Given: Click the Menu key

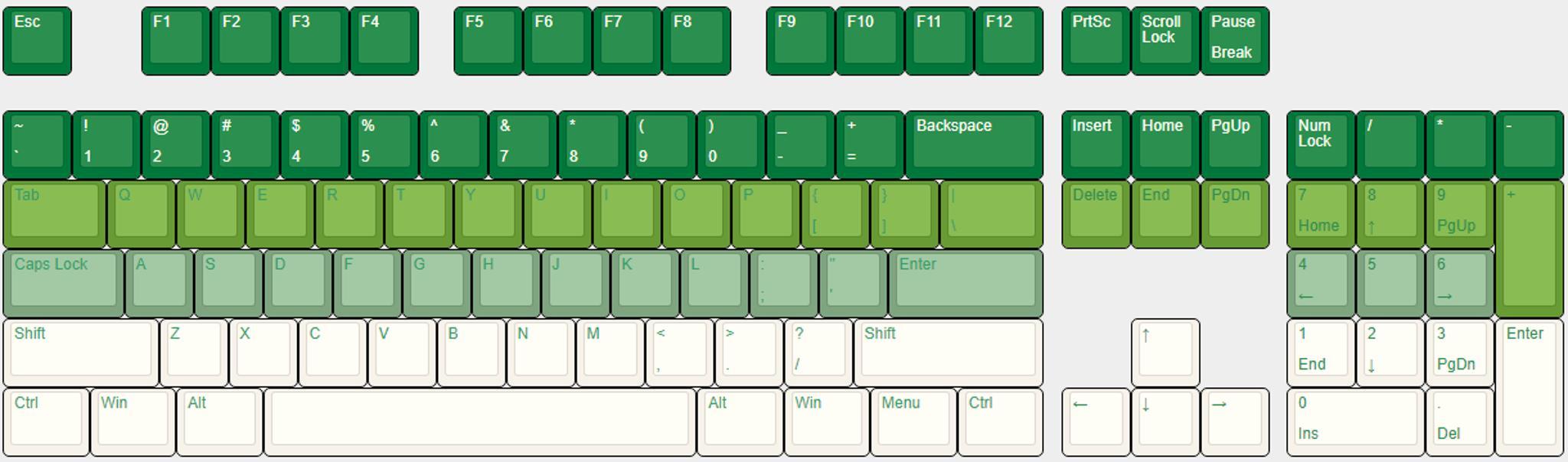Looking at the screenshot, I should click(x=913, y=421).
